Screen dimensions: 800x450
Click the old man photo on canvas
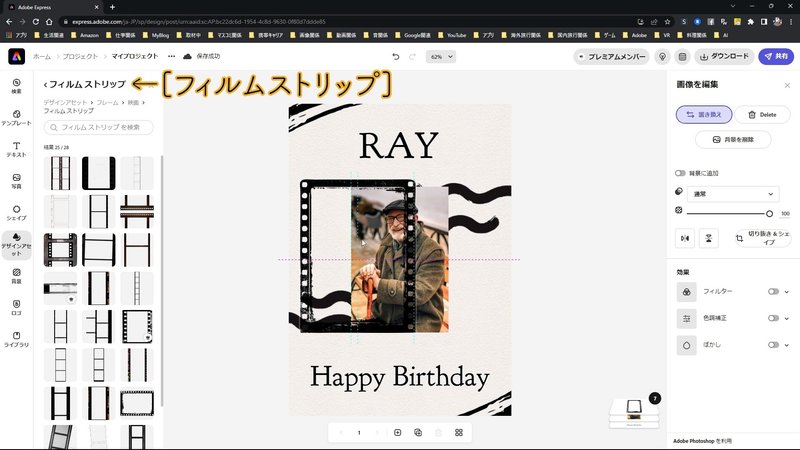[399, 260]
